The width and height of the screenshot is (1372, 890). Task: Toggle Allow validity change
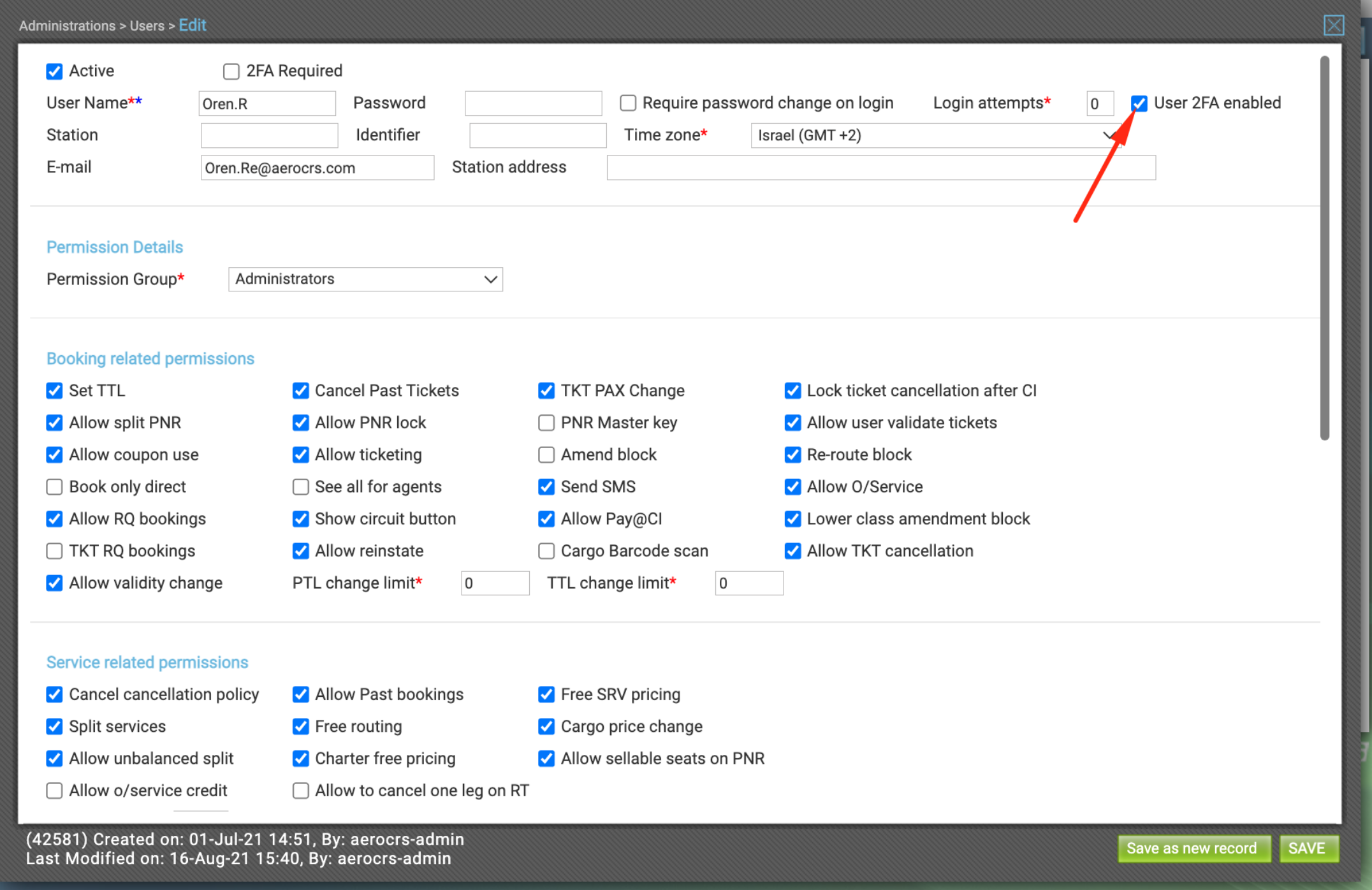55,583
